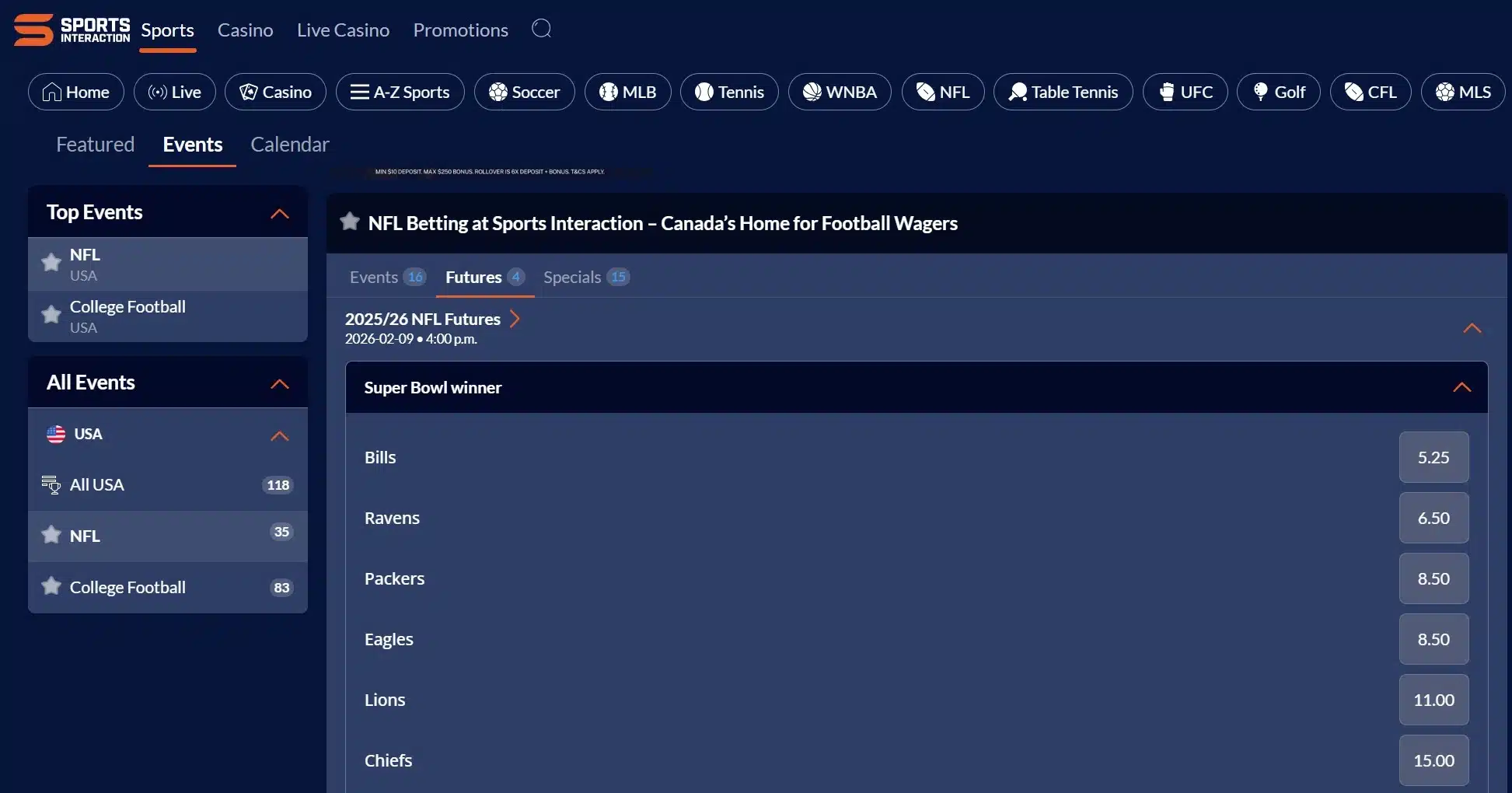The width and height of the screenshot is (1512, 793).
Task: Switch to the Calendar tab
Action: click(x=289, y=145)
